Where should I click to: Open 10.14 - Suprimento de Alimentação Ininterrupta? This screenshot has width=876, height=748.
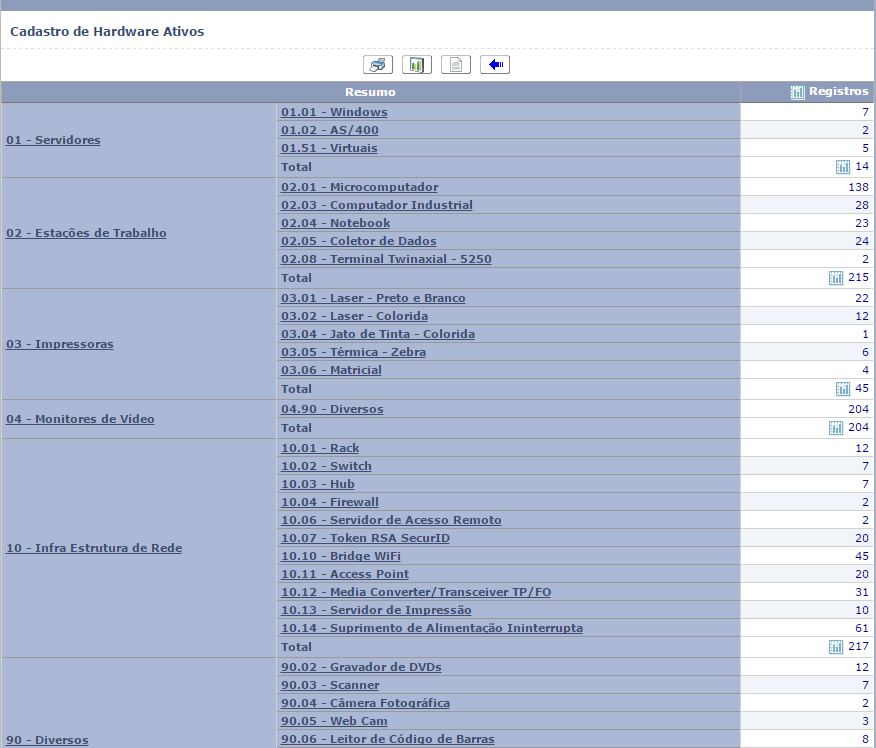pos(431,628)
